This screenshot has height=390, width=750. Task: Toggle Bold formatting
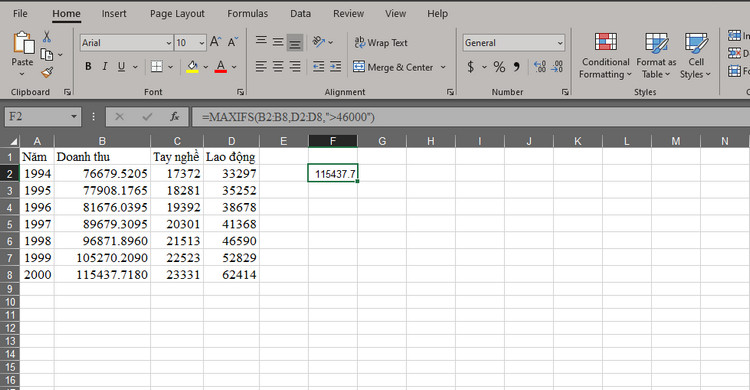[88, 67]
